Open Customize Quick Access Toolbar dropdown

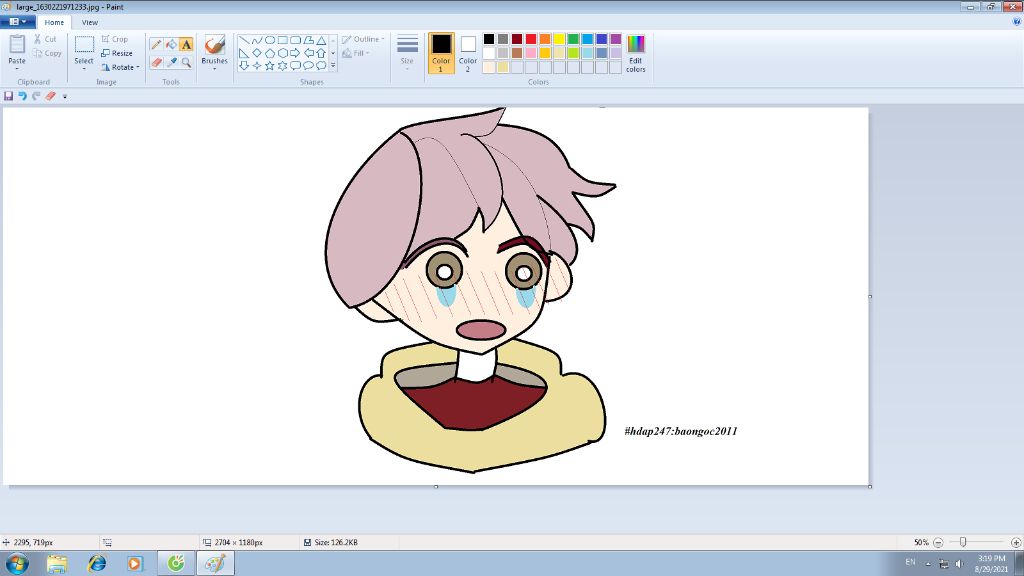pyautogui.click(x=65, y=96)
